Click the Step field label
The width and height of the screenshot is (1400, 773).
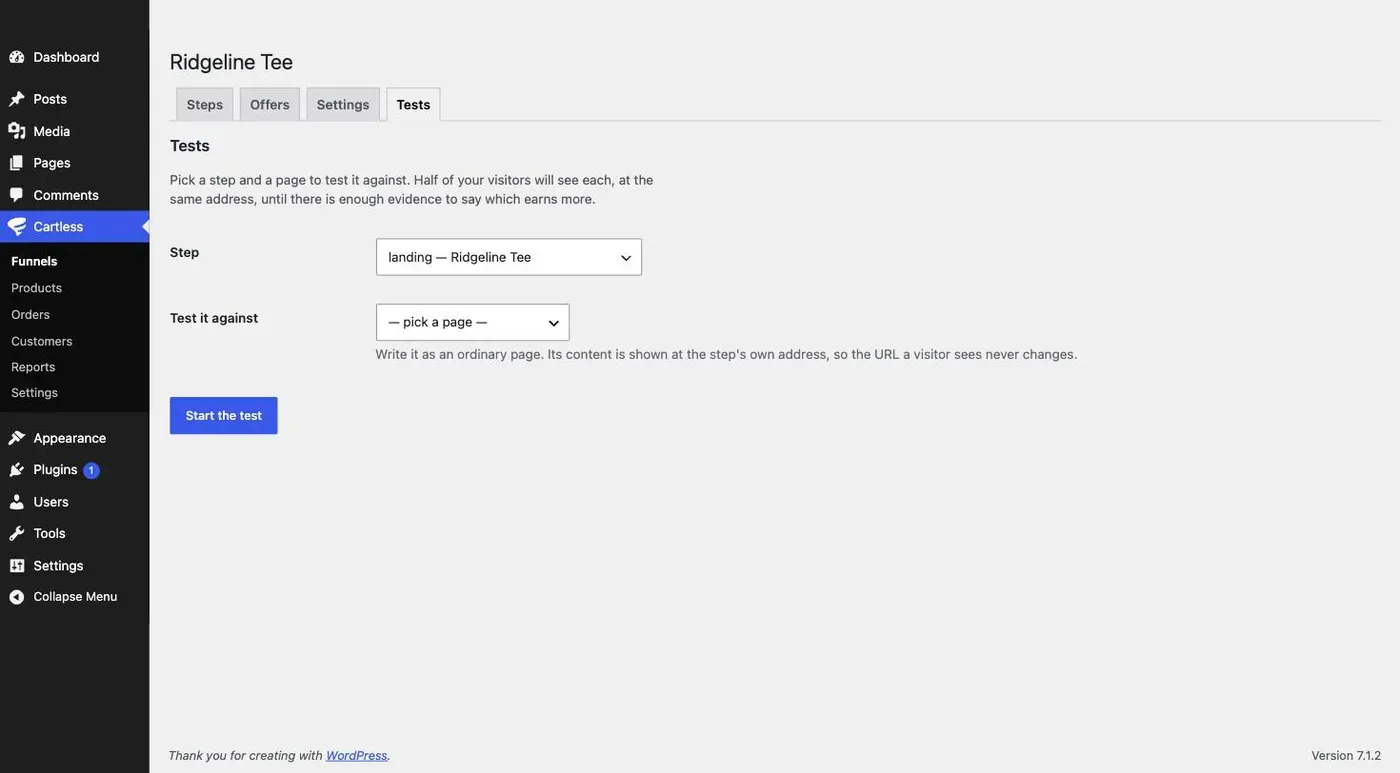tap(185, 252)
